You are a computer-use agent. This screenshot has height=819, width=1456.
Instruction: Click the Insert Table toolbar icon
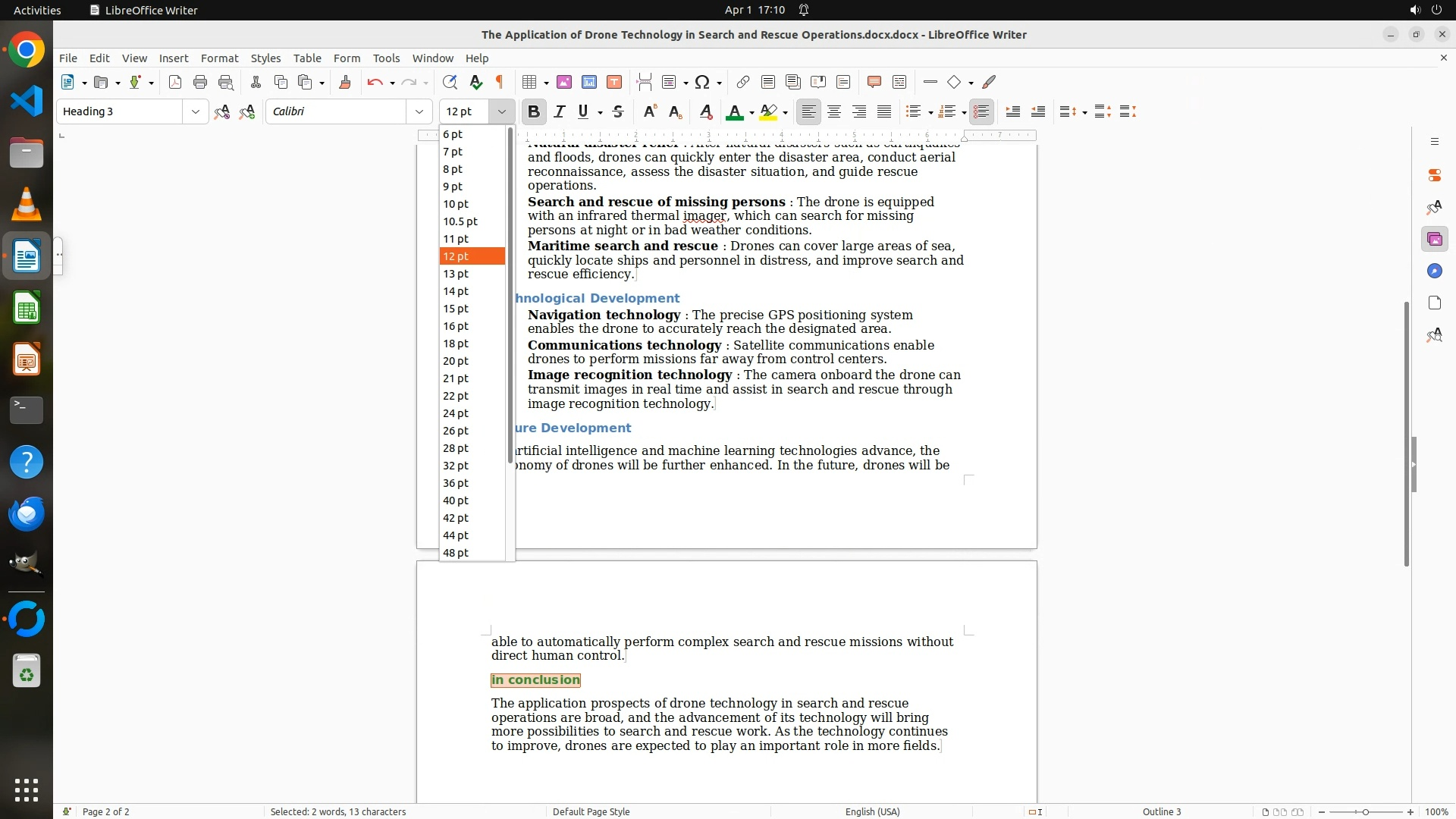[x=530, y=82]
